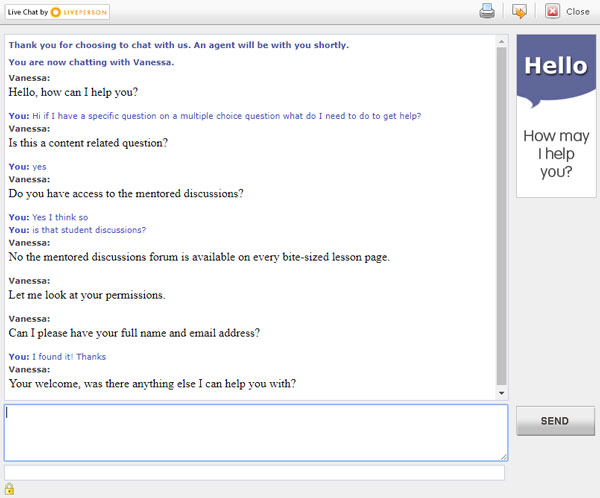
Task: Click the scrollbar down arrow
Action: [501, 393]
